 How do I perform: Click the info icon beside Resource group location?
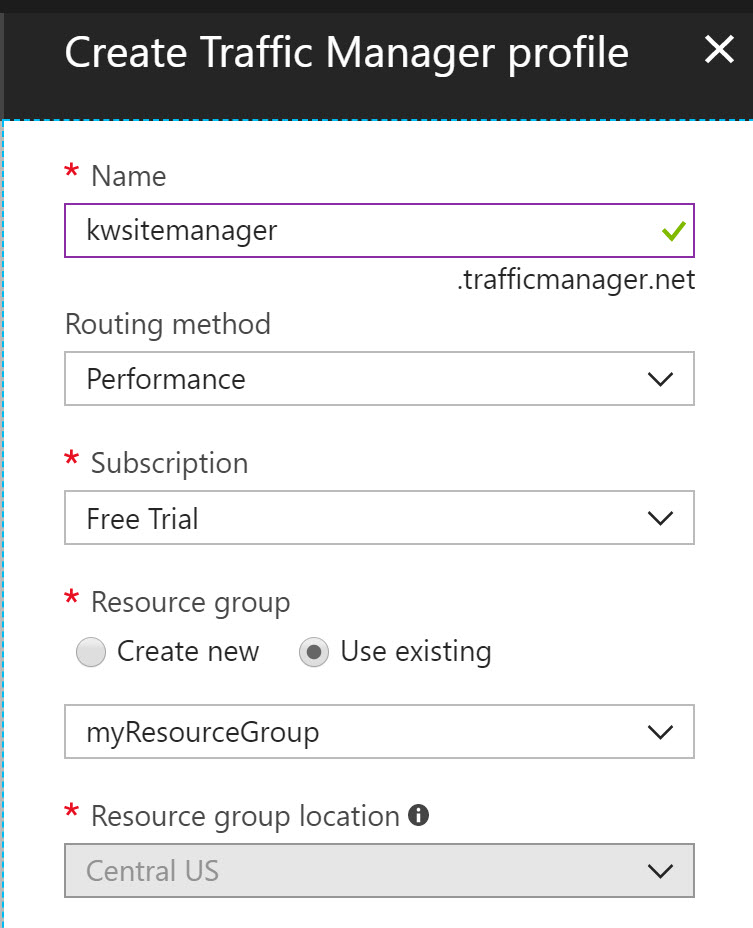418,815
